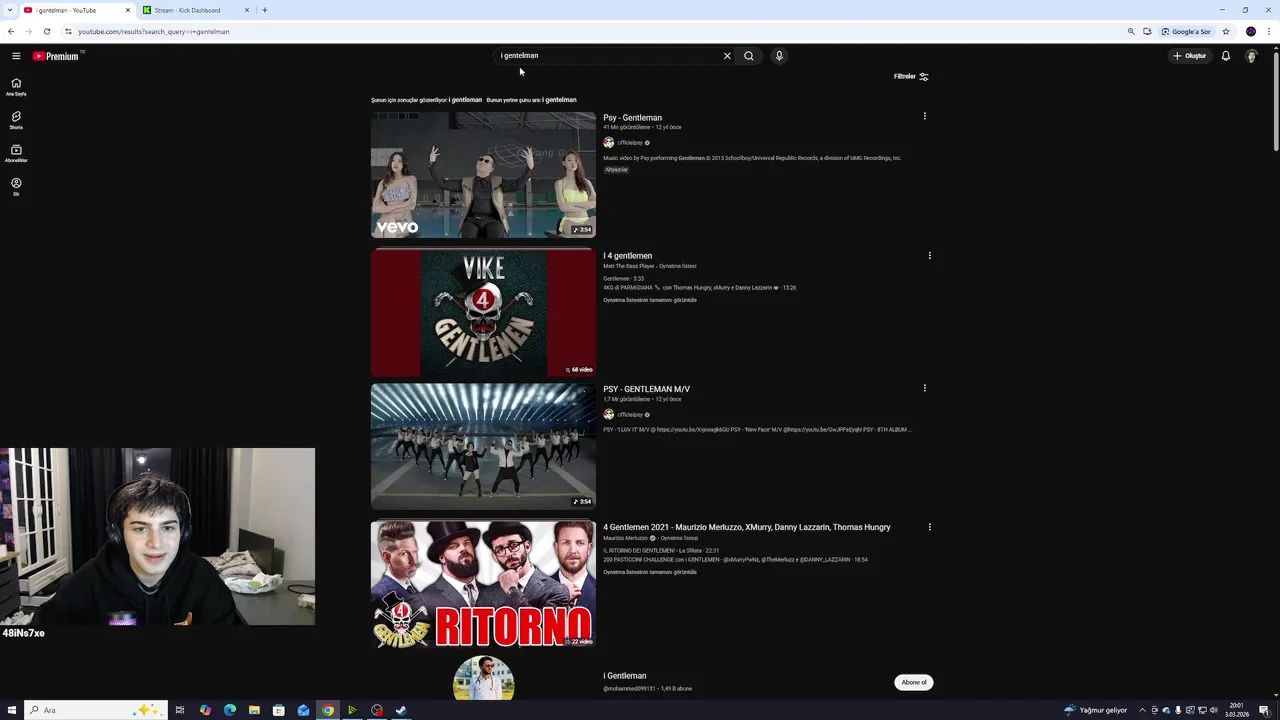Open i Gentleman channel name
The image size is (1280, 720).
point(625,676)
